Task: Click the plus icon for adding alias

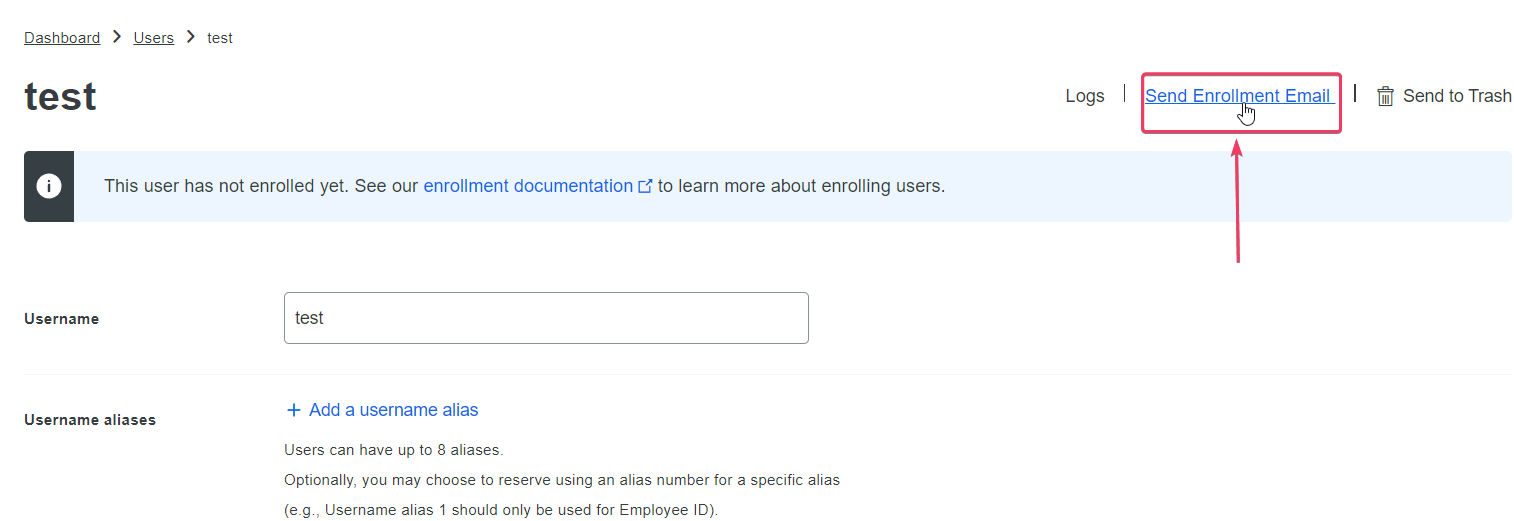Action: point(294,410)
